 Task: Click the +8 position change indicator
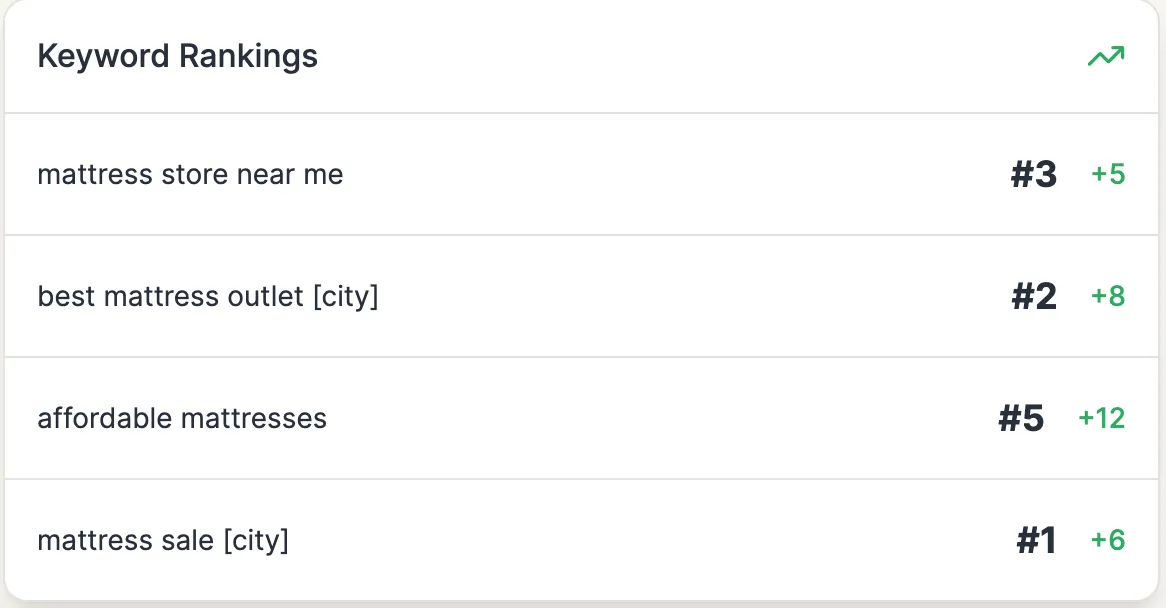pyautogui.click(x=1108, y=297)
